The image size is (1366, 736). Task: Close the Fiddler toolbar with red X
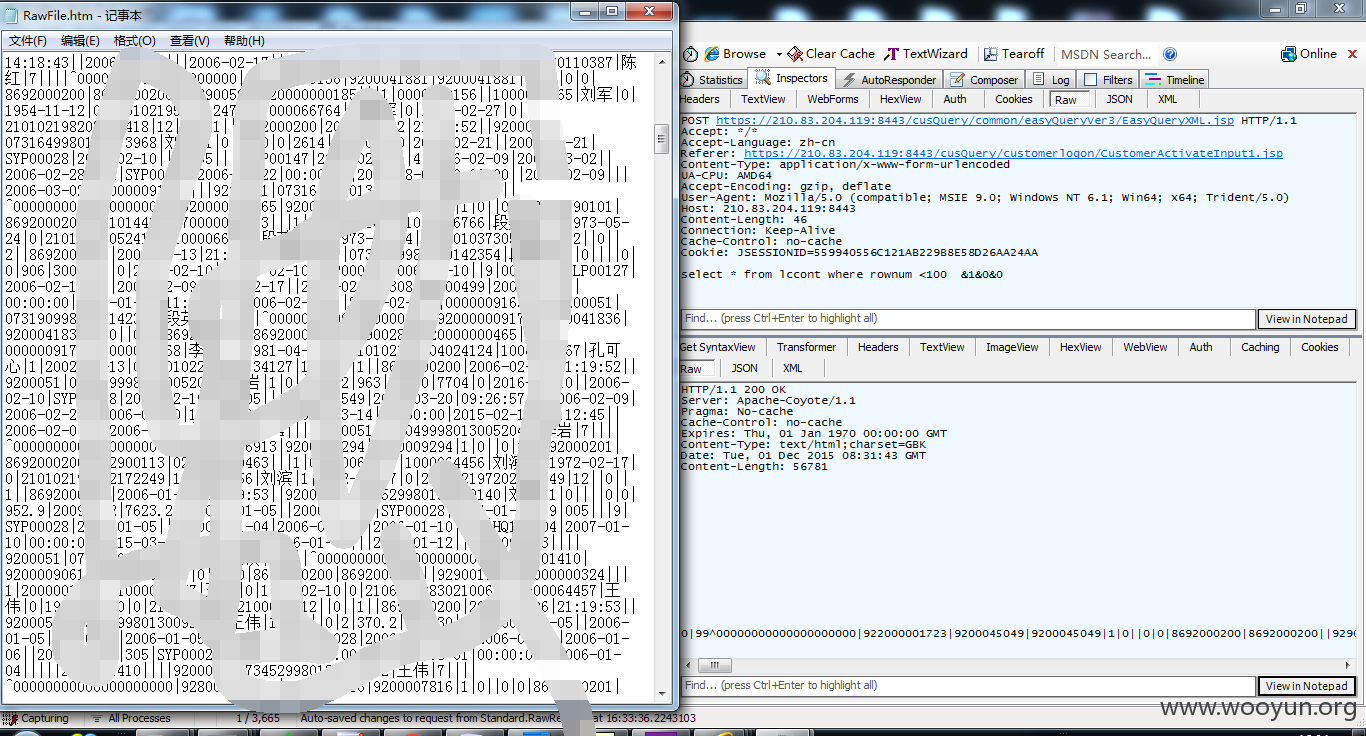[x=1351, y=54]
